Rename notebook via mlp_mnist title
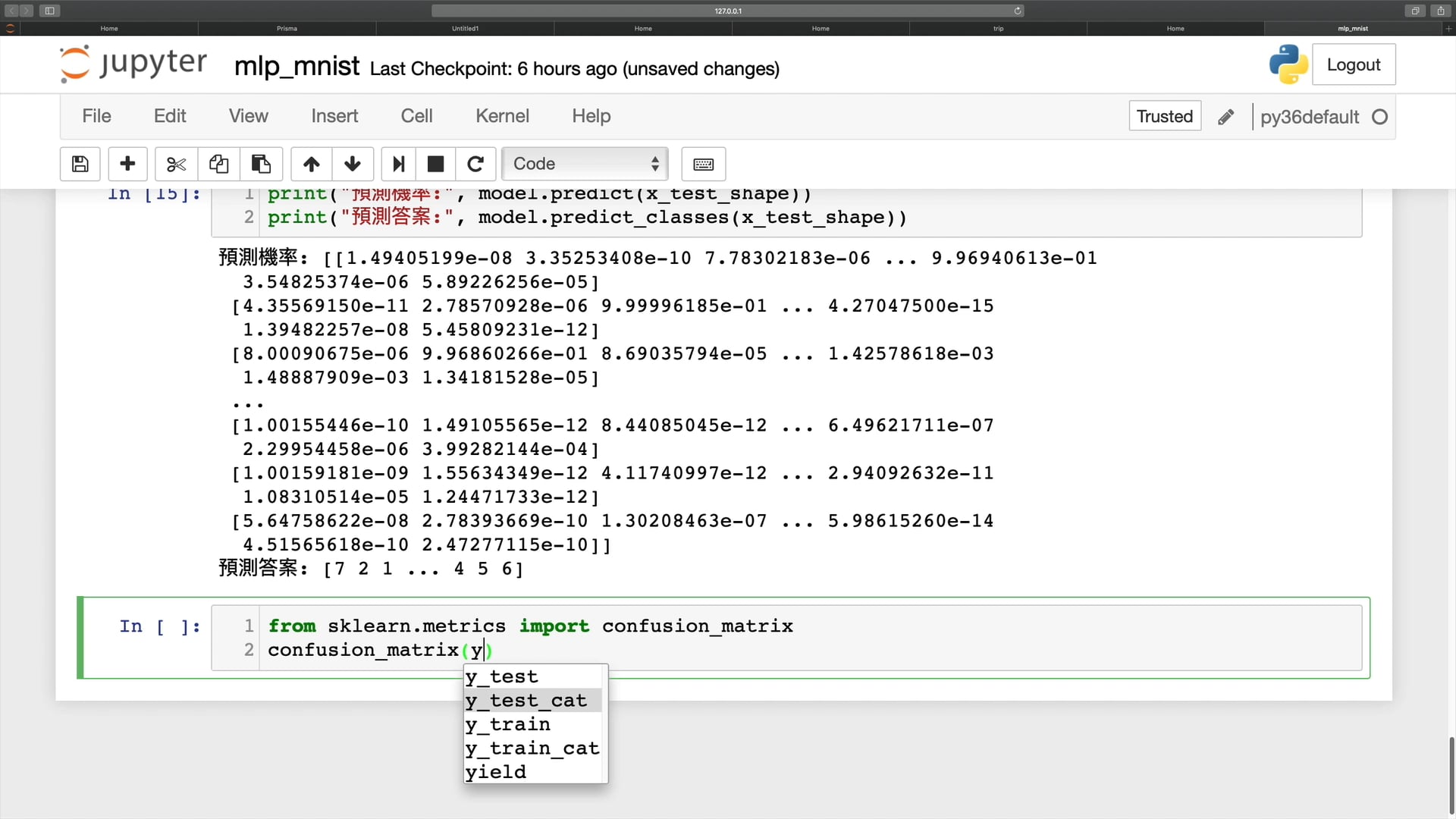1456x819 pixels. pos(297,67)
